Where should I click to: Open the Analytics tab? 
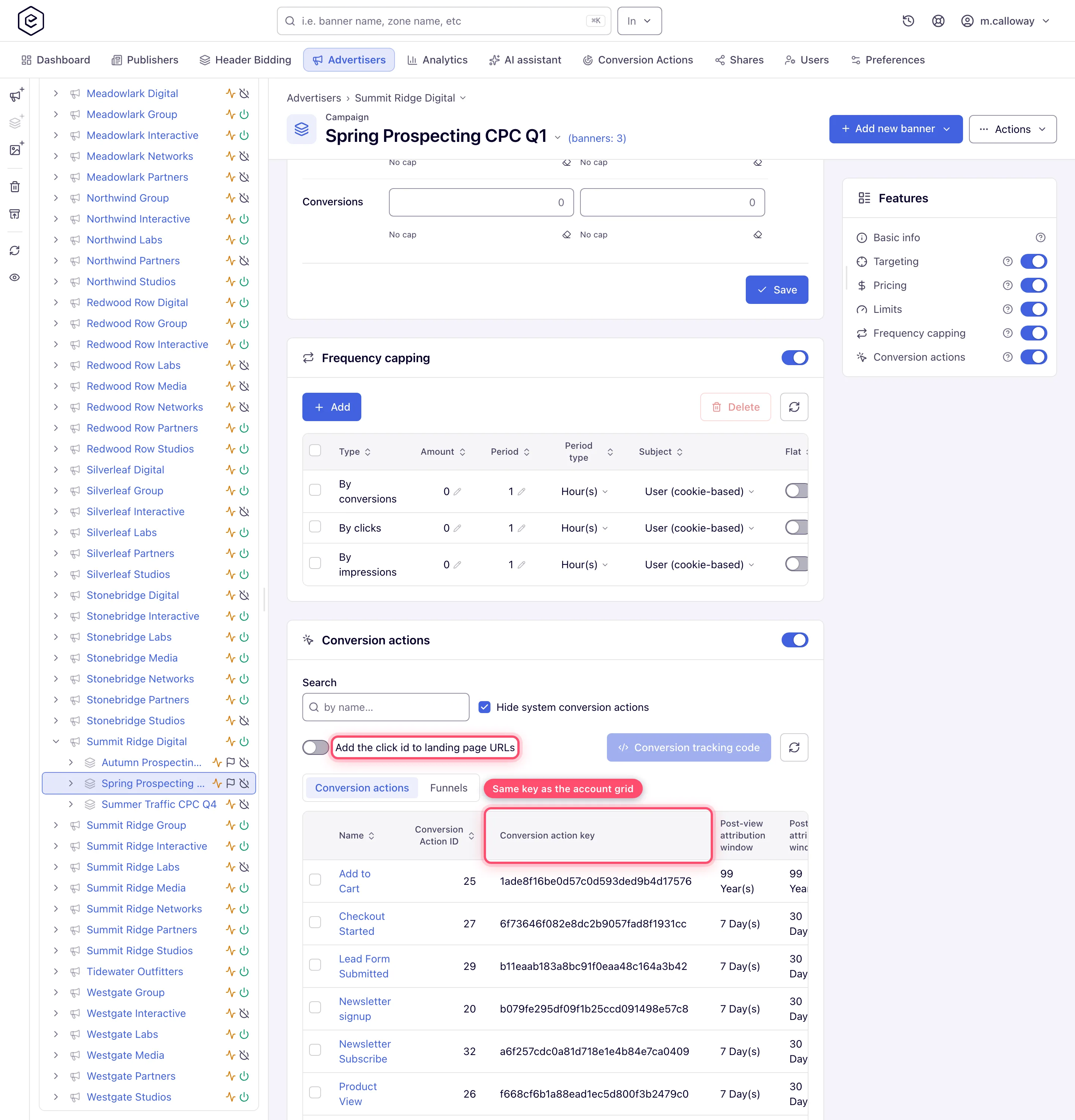(x=437, y=60)
